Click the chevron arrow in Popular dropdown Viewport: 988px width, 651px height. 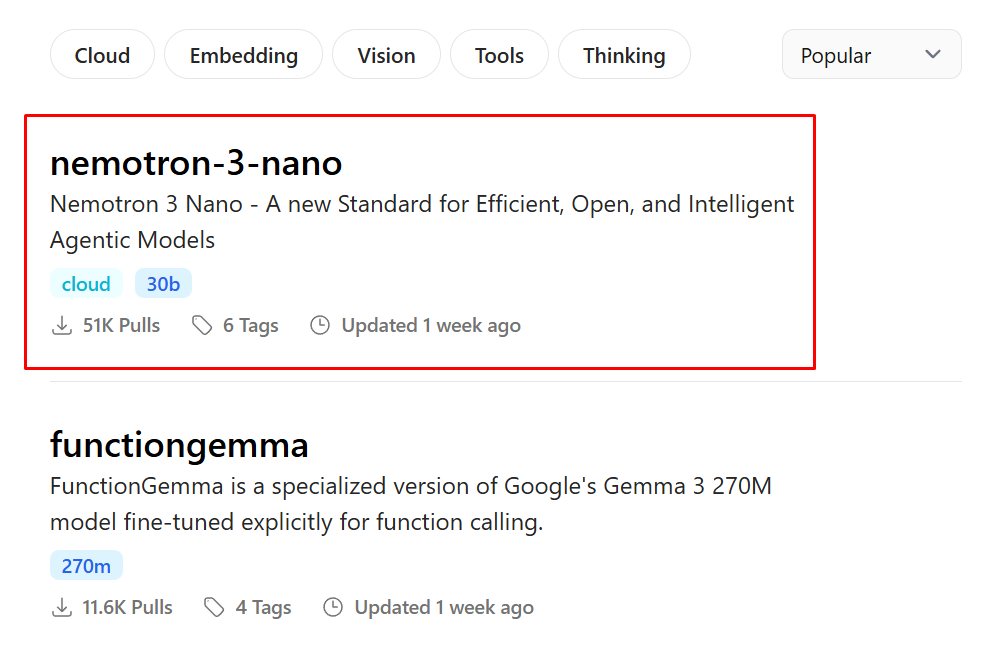pos(933,54)
